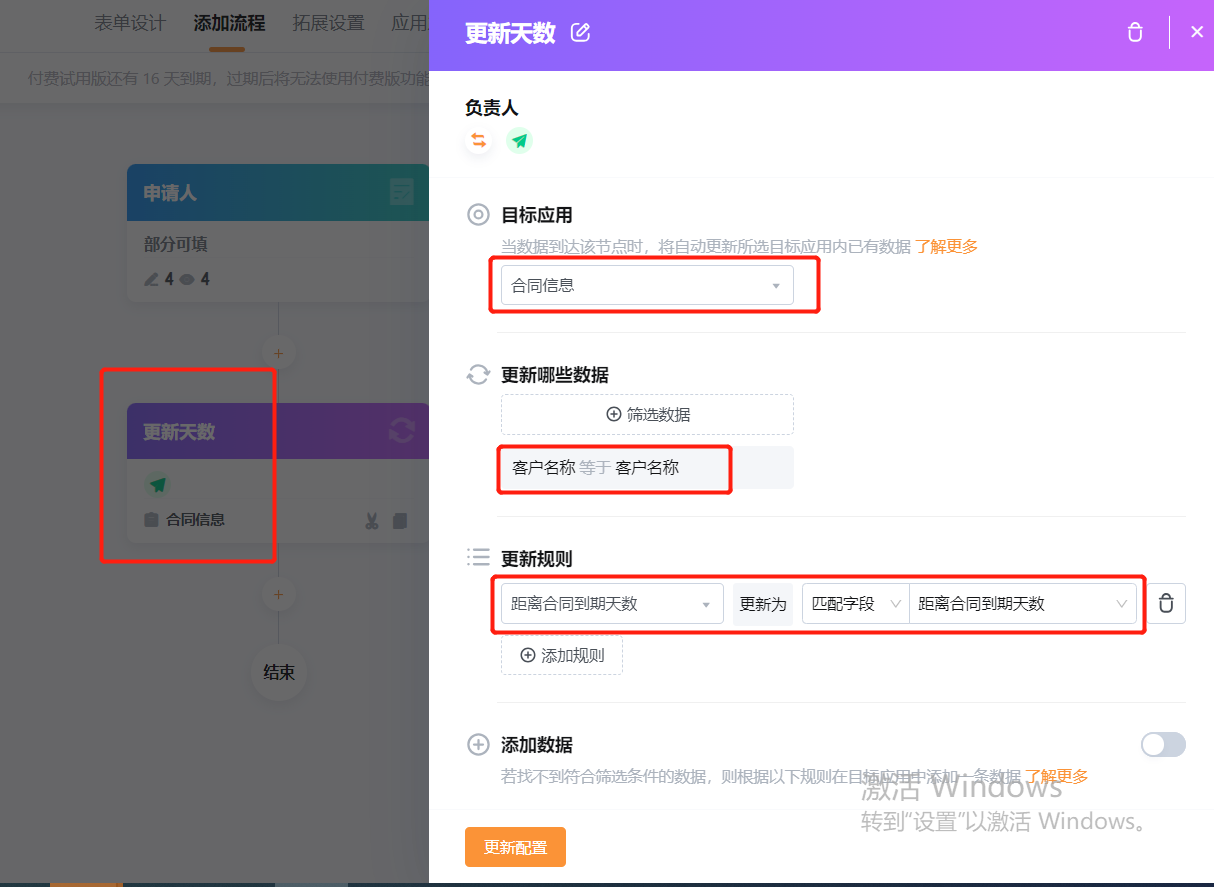Viewport: 1214px width, 887px height.
Task: Switch to the 表单设计 tab
Action: (x=130, y=23)
